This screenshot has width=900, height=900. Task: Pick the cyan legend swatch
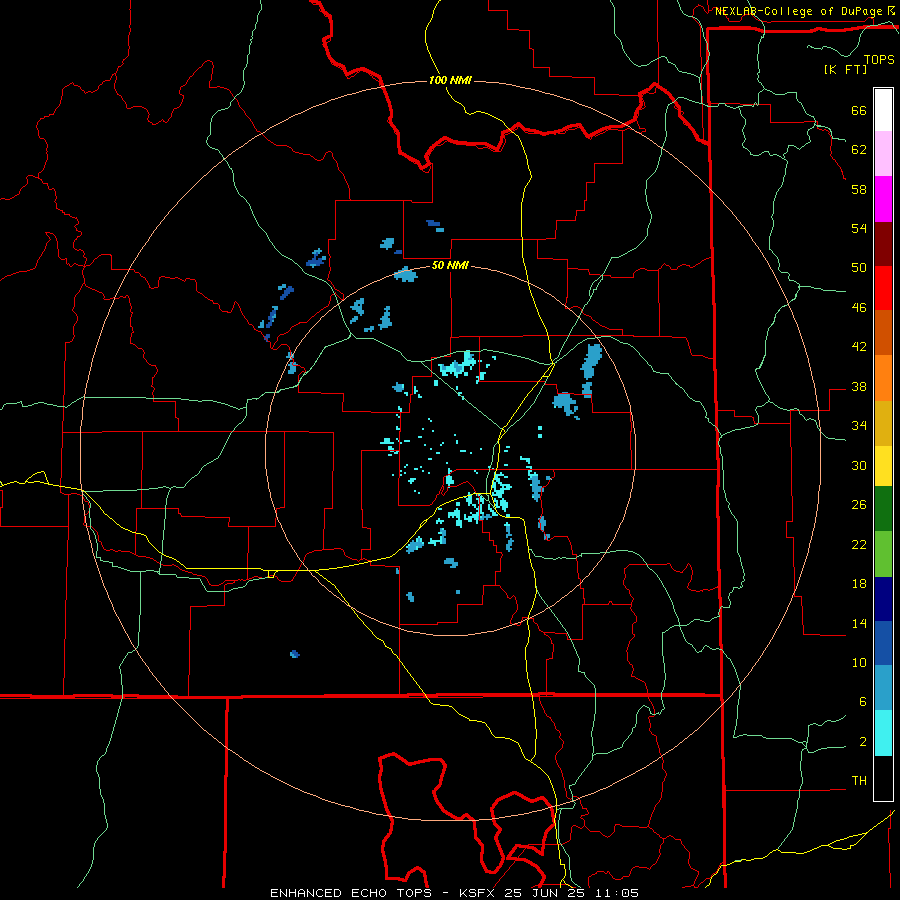pos(883,733)
